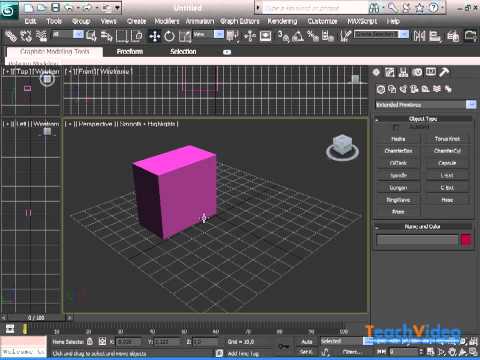Image resolution: width=480 pixels, height=360 pixels.
Task: Click the Hedra primitive button
Action: (x=398, y=139)
